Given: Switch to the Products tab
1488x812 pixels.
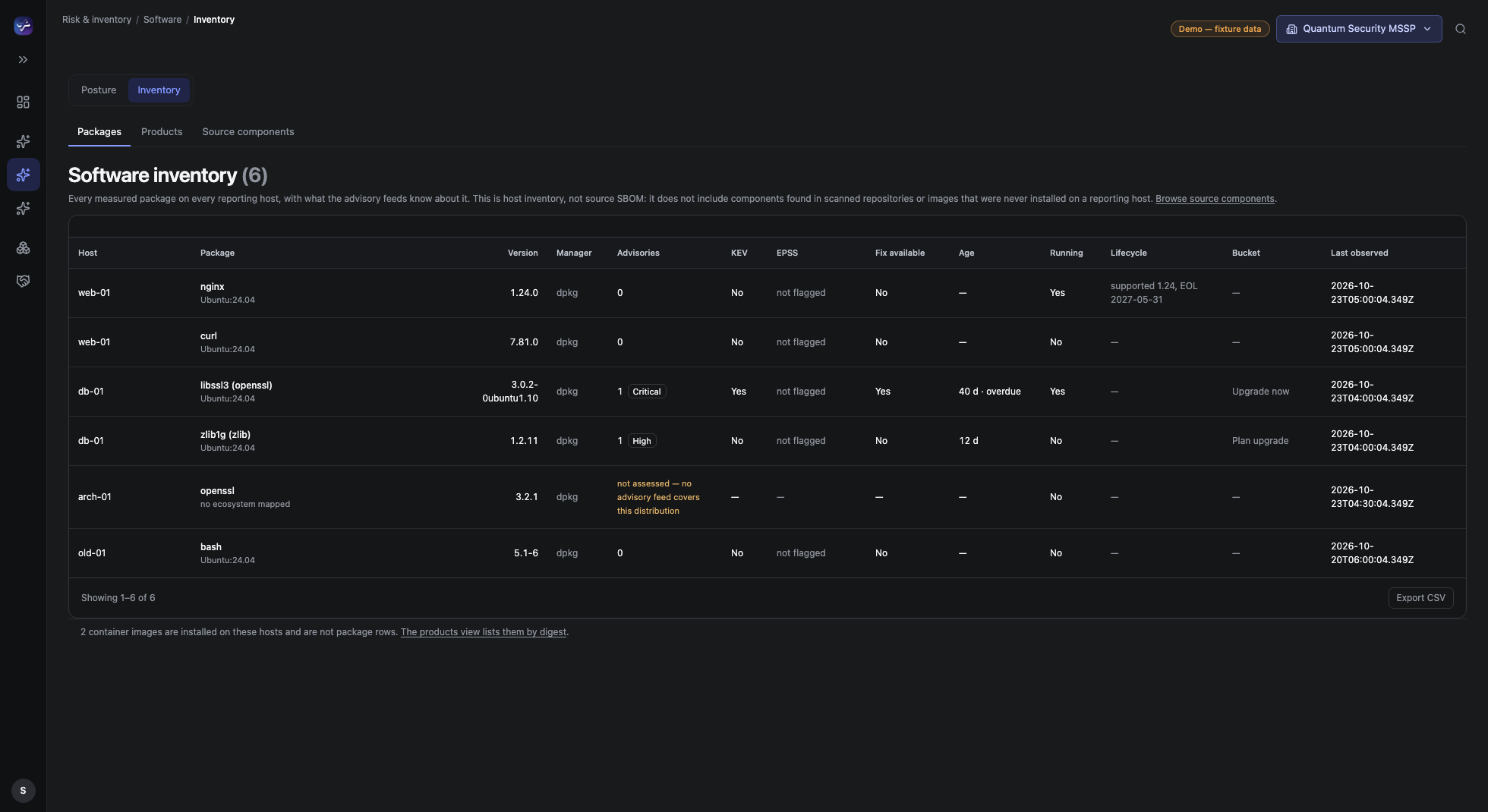Looking at the screenshot, I should point(162,131).
